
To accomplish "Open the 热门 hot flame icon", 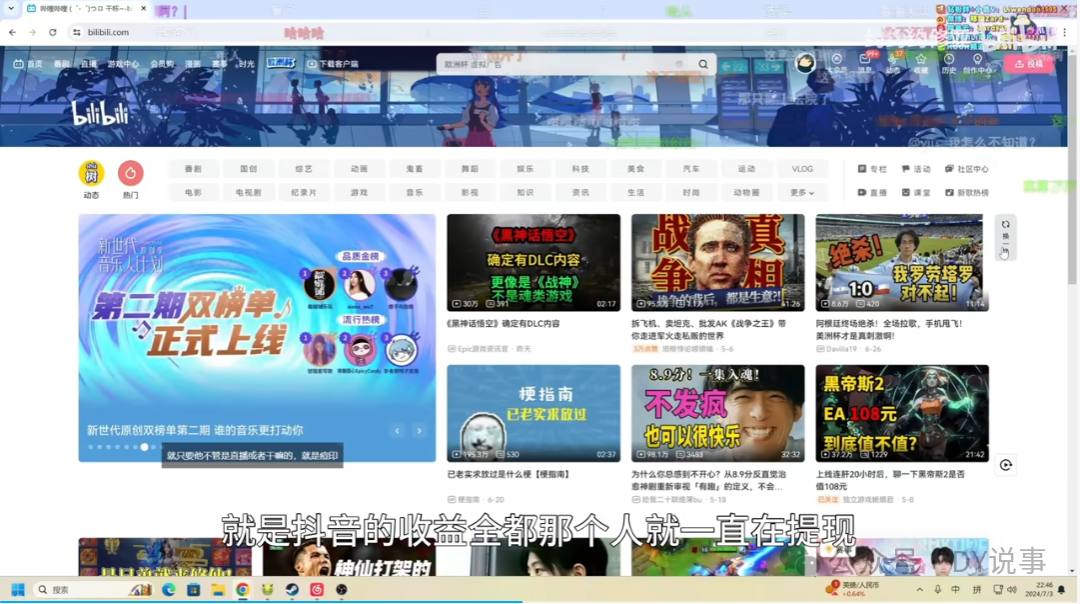I will (x=130, y=173).
